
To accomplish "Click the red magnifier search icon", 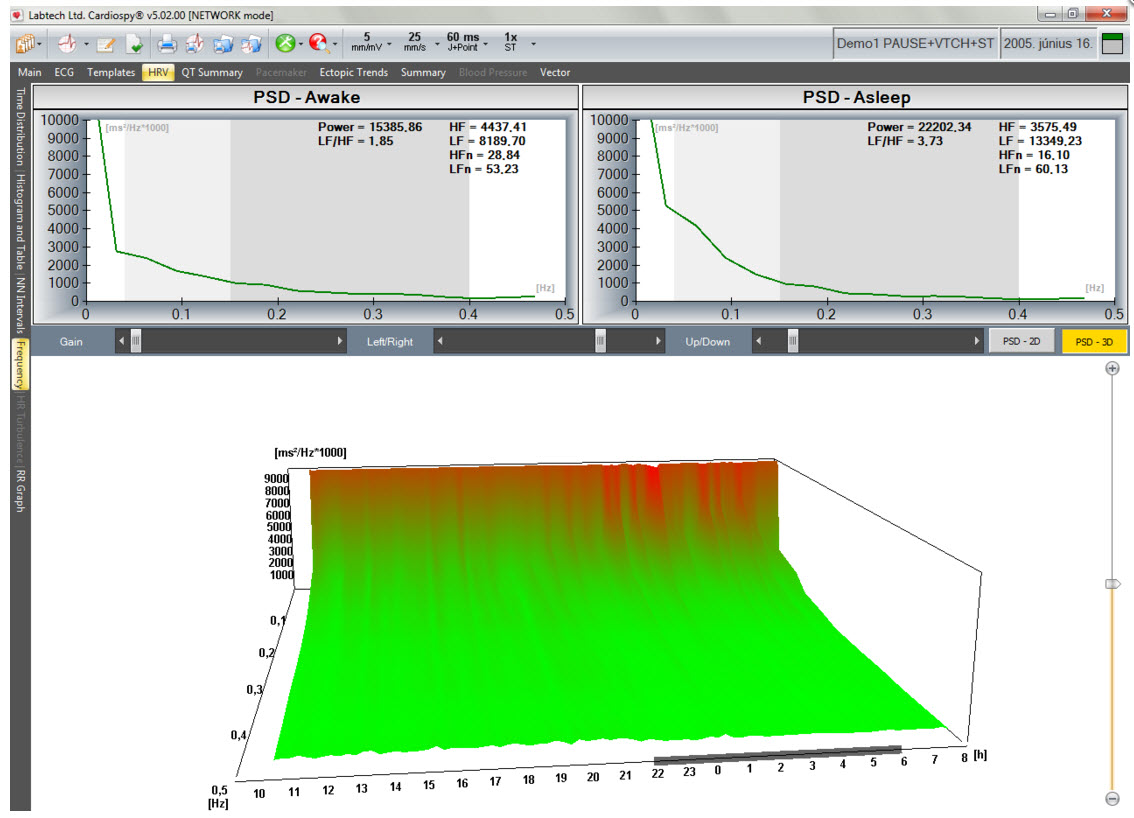I will point(318,43).
